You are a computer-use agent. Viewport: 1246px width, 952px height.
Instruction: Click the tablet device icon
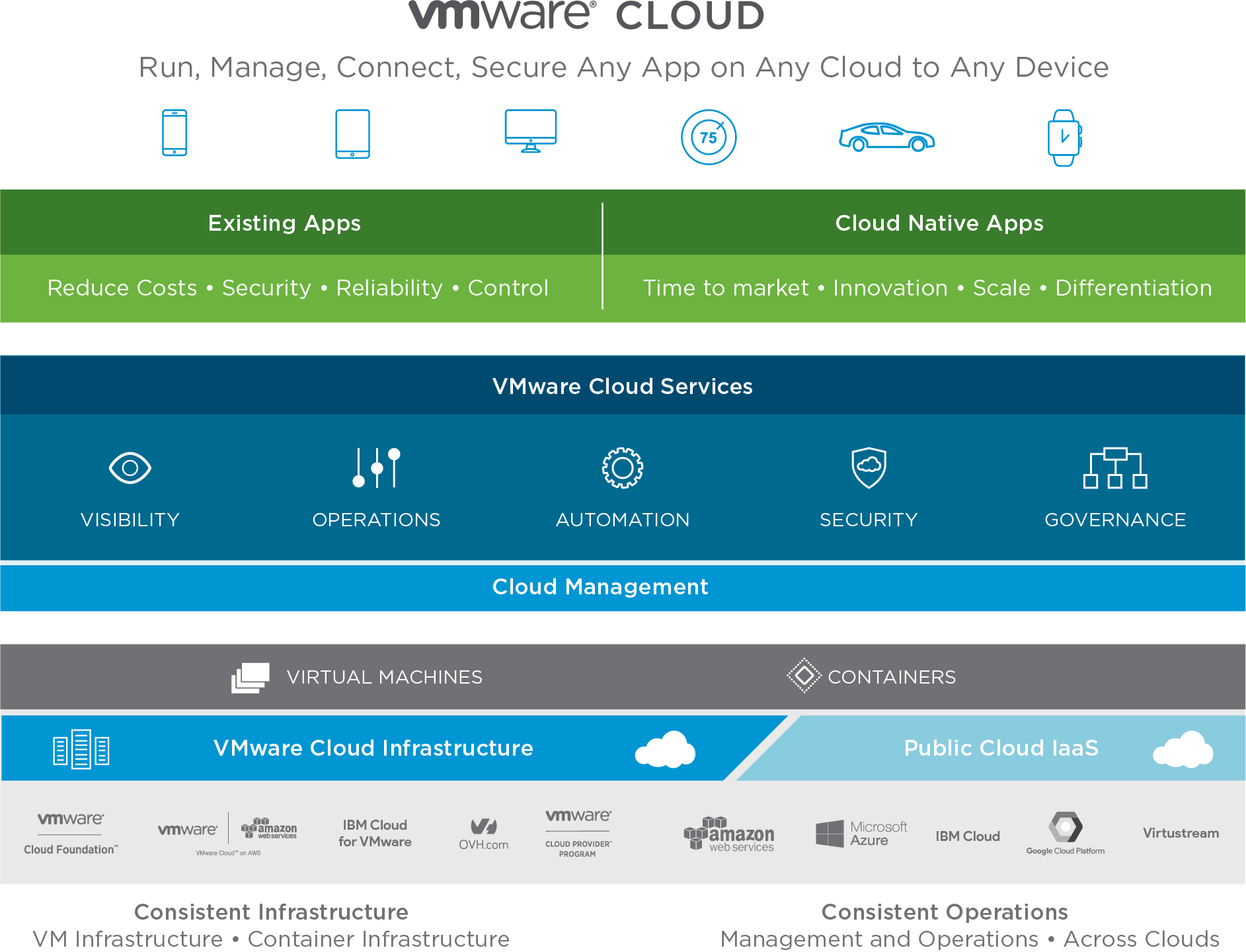[352, 134]
